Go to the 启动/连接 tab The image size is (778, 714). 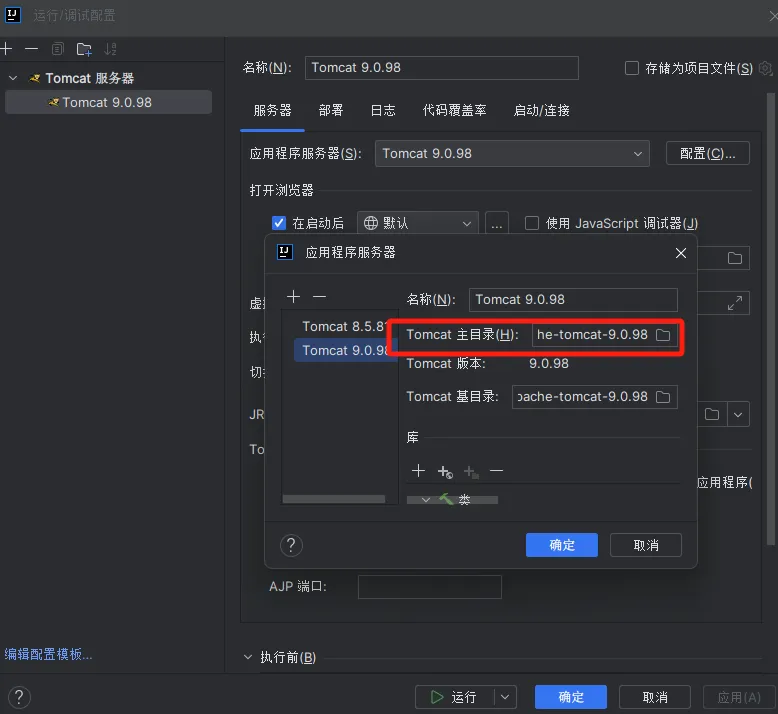541,110
